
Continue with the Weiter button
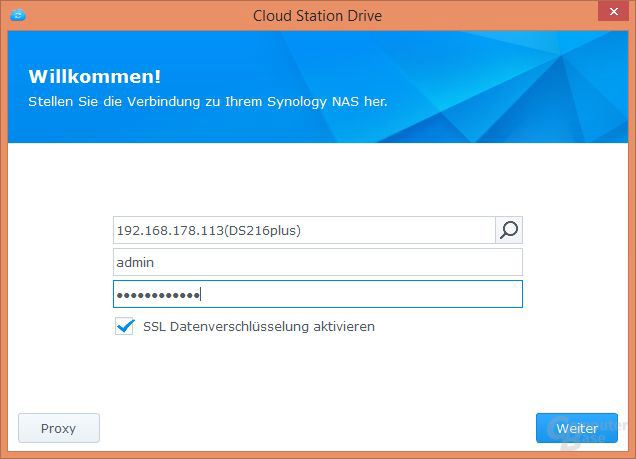pyautogui.click(x=577, y=428)
